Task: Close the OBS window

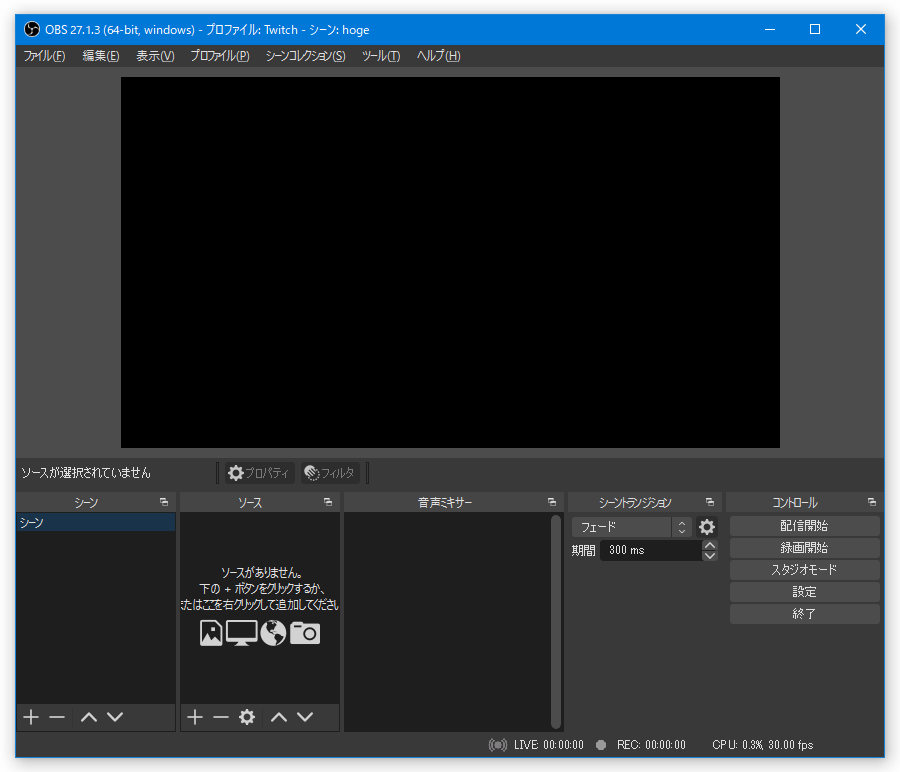Action: coord(860,29)
